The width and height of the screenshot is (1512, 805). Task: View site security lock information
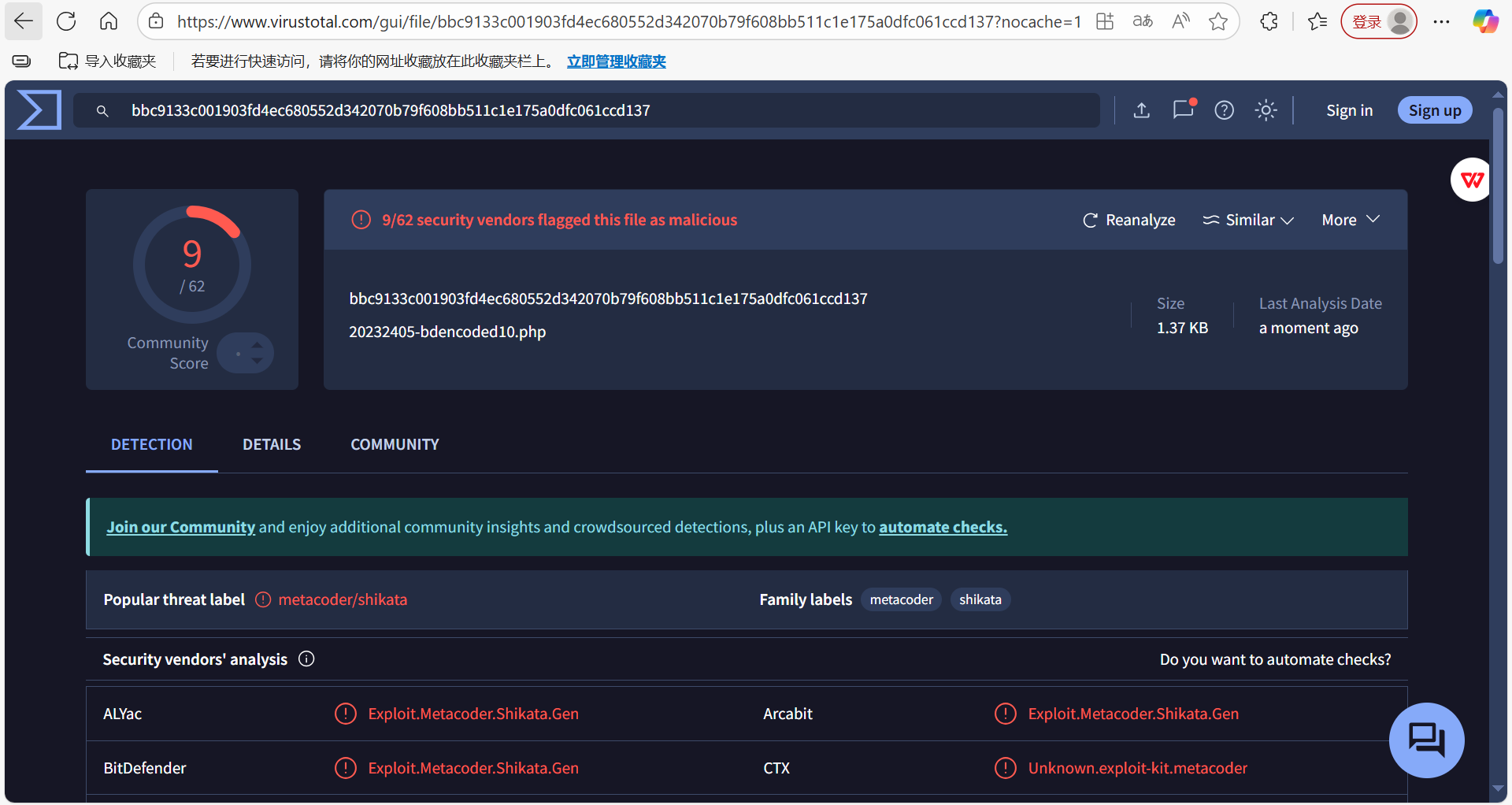pos(156,21)
